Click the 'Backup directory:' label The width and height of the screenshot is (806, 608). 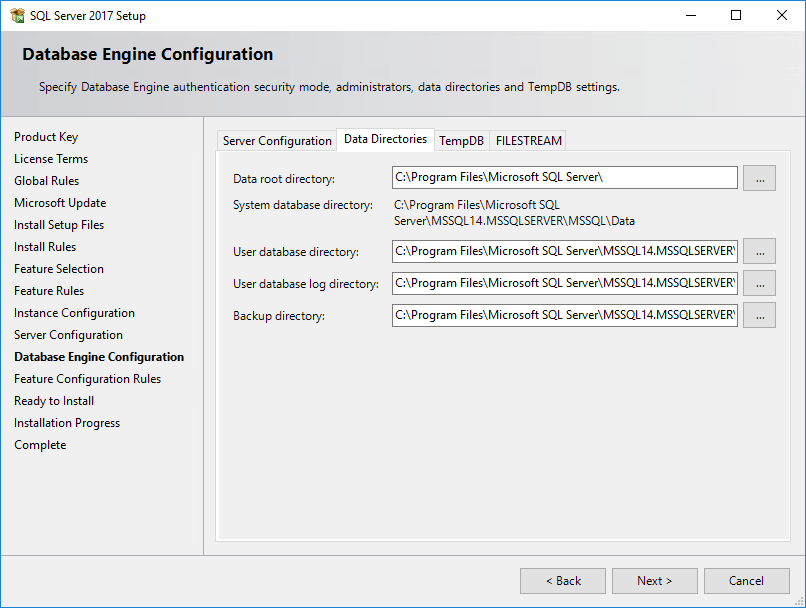tap(279, 316)
